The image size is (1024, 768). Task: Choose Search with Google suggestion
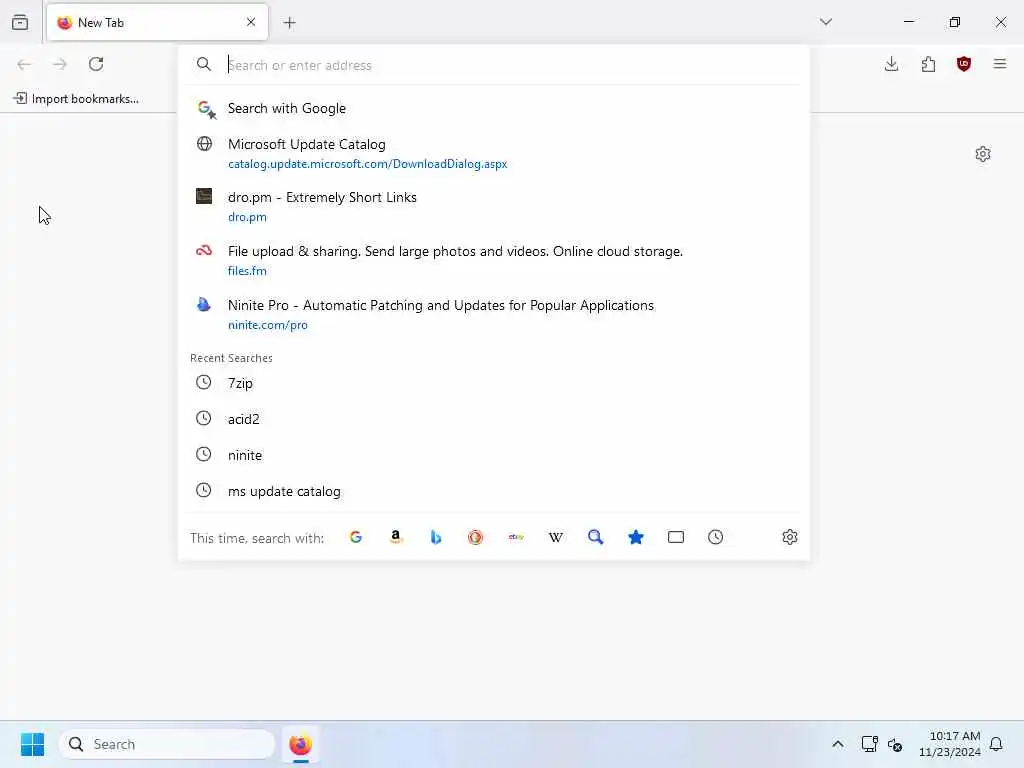(494, 108)
